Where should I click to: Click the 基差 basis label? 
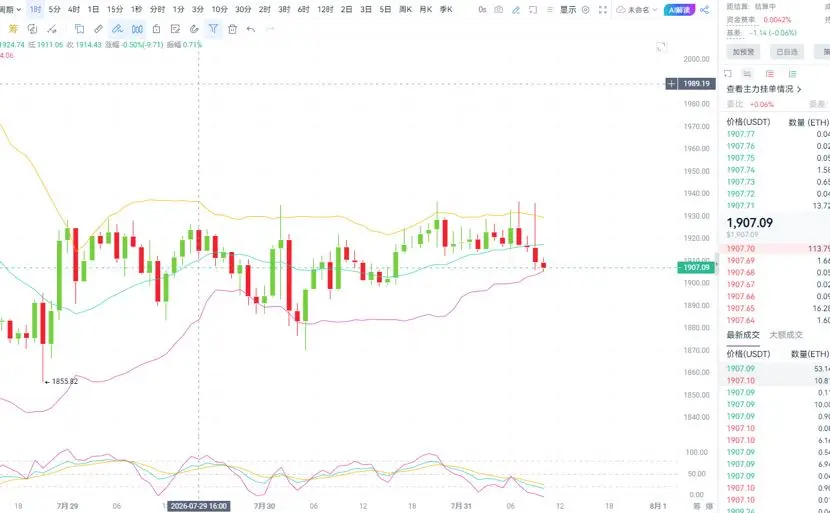(734, 33)
